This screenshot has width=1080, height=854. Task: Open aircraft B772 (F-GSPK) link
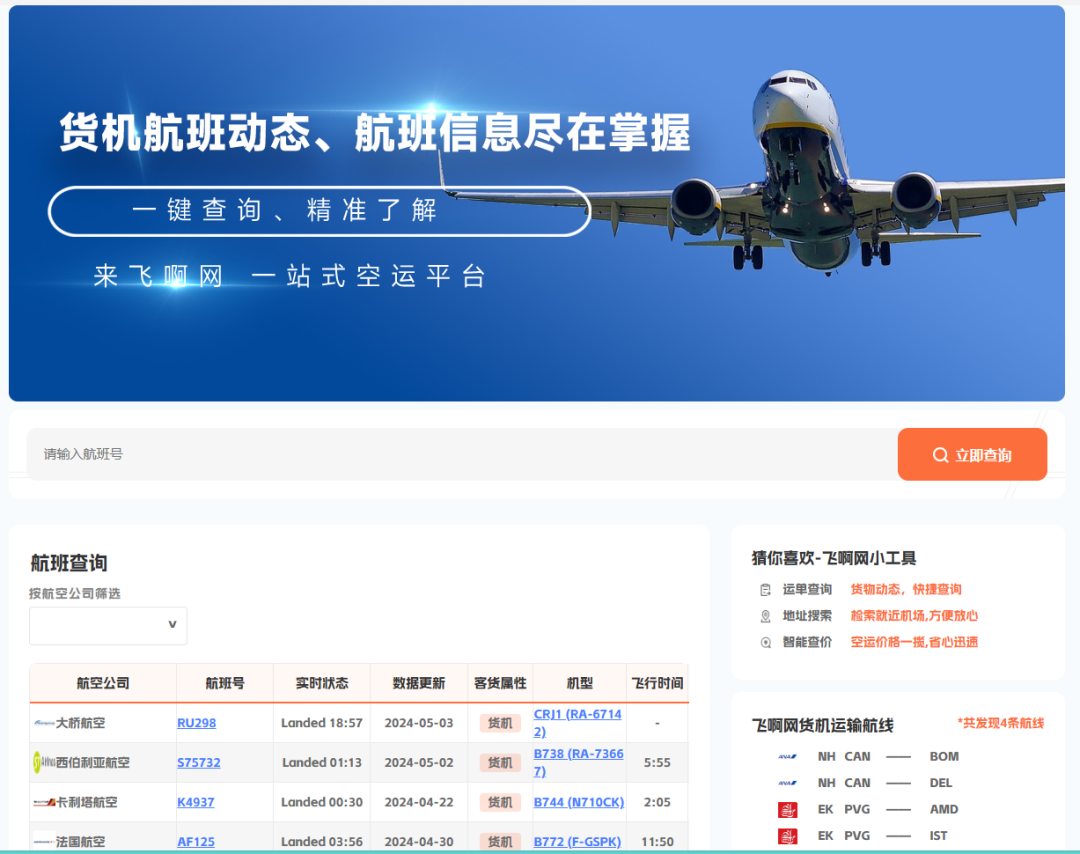point(577,842)
